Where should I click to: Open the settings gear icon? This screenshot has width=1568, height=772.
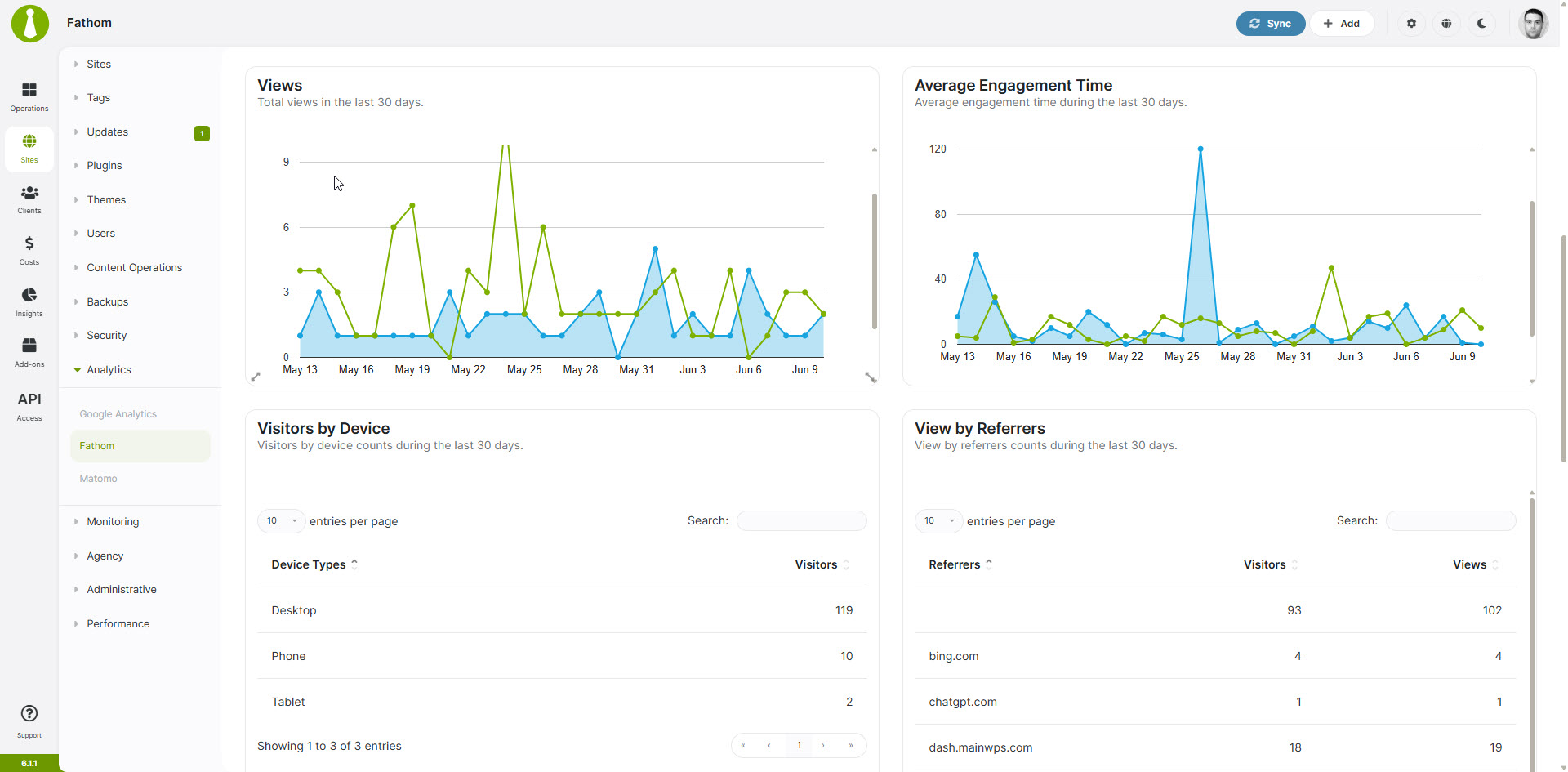[x=1411, y=24]
